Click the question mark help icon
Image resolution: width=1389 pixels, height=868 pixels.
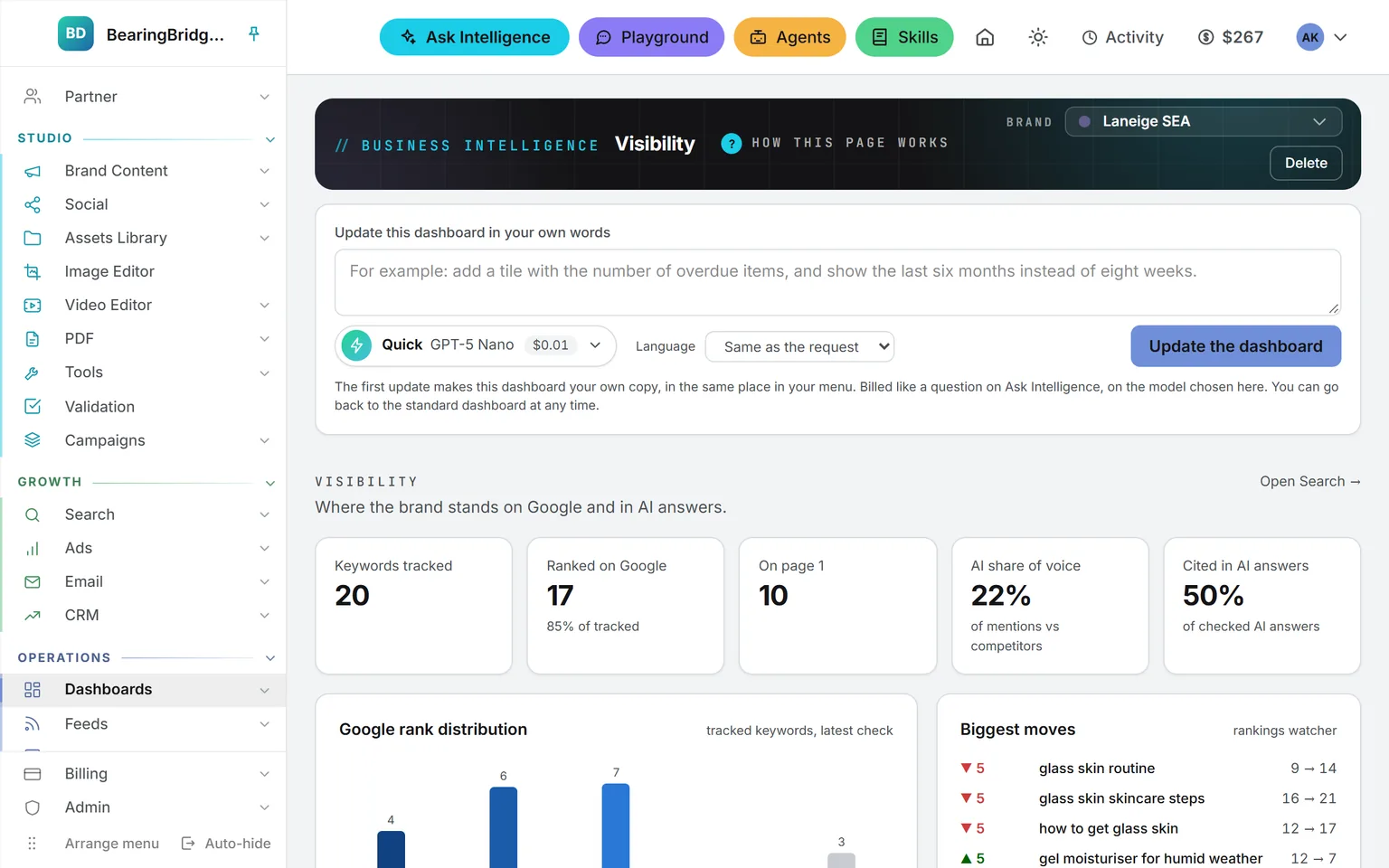click(x=732, y=143)
